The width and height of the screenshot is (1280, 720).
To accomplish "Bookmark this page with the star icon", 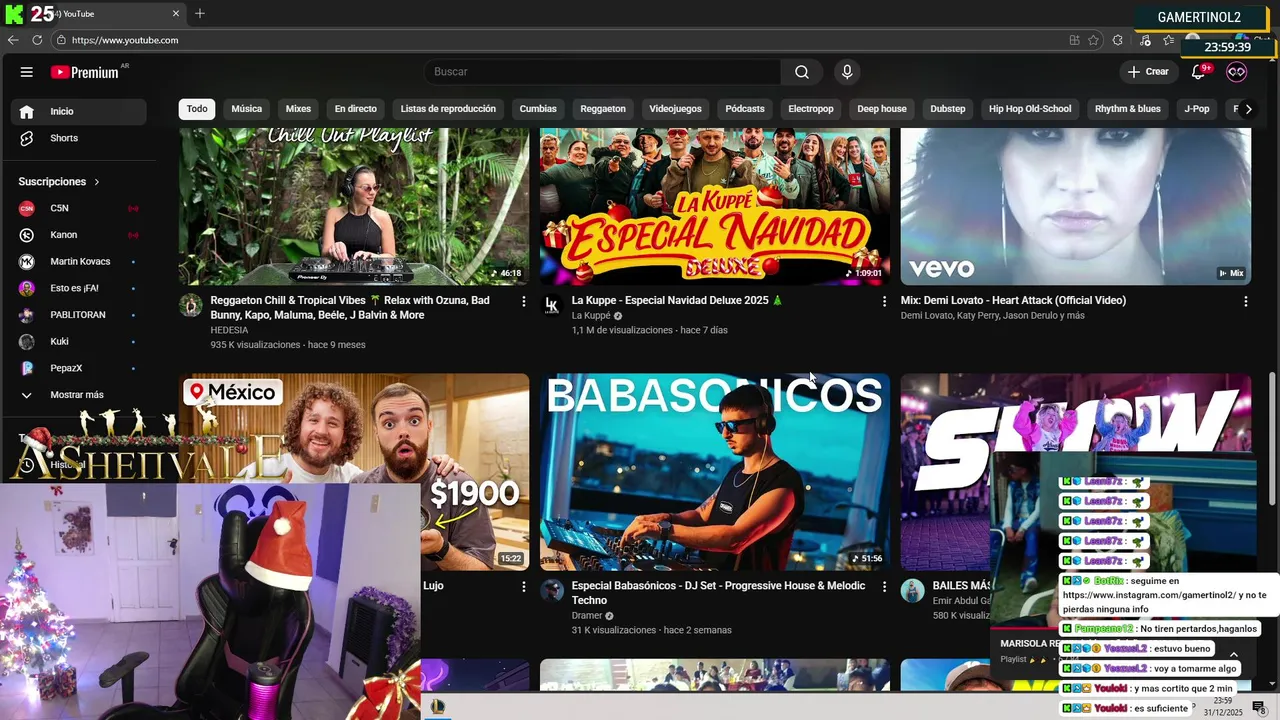I will (x=1093, y=40).
